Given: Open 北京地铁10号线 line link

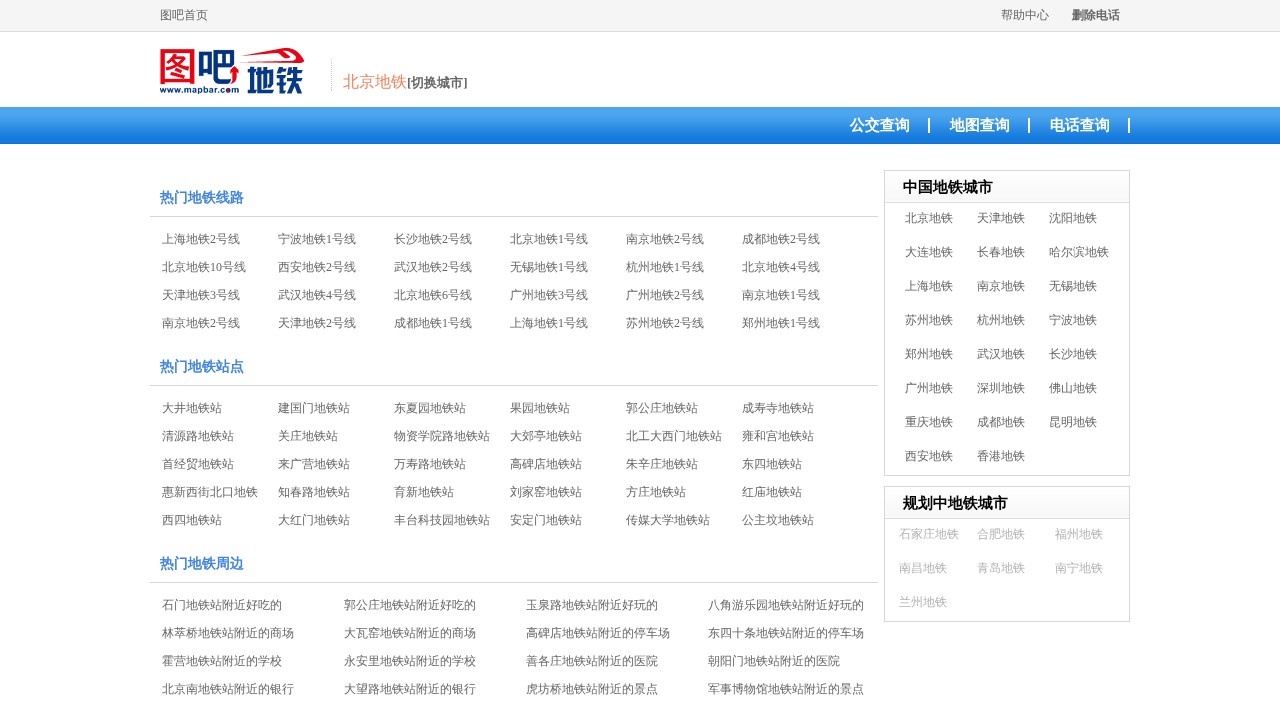Looking at the screenshot, I should 204,267.
